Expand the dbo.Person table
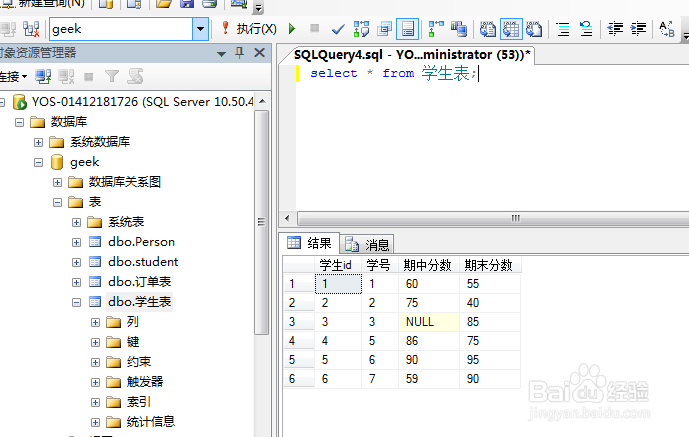 click(x=76, y=242)
